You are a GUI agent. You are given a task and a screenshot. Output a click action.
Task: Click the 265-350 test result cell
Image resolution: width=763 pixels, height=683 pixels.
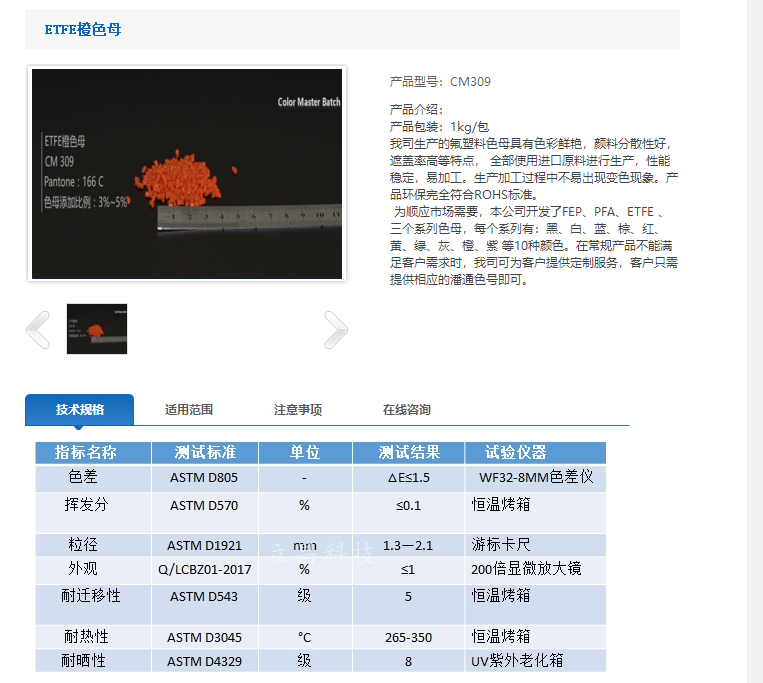pos(408,637)
